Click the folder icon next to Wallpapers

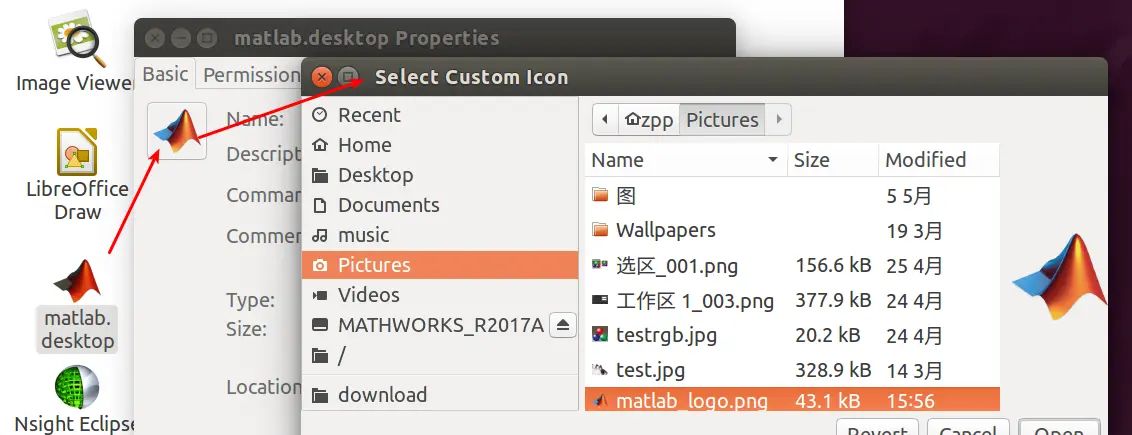[600, 230]
